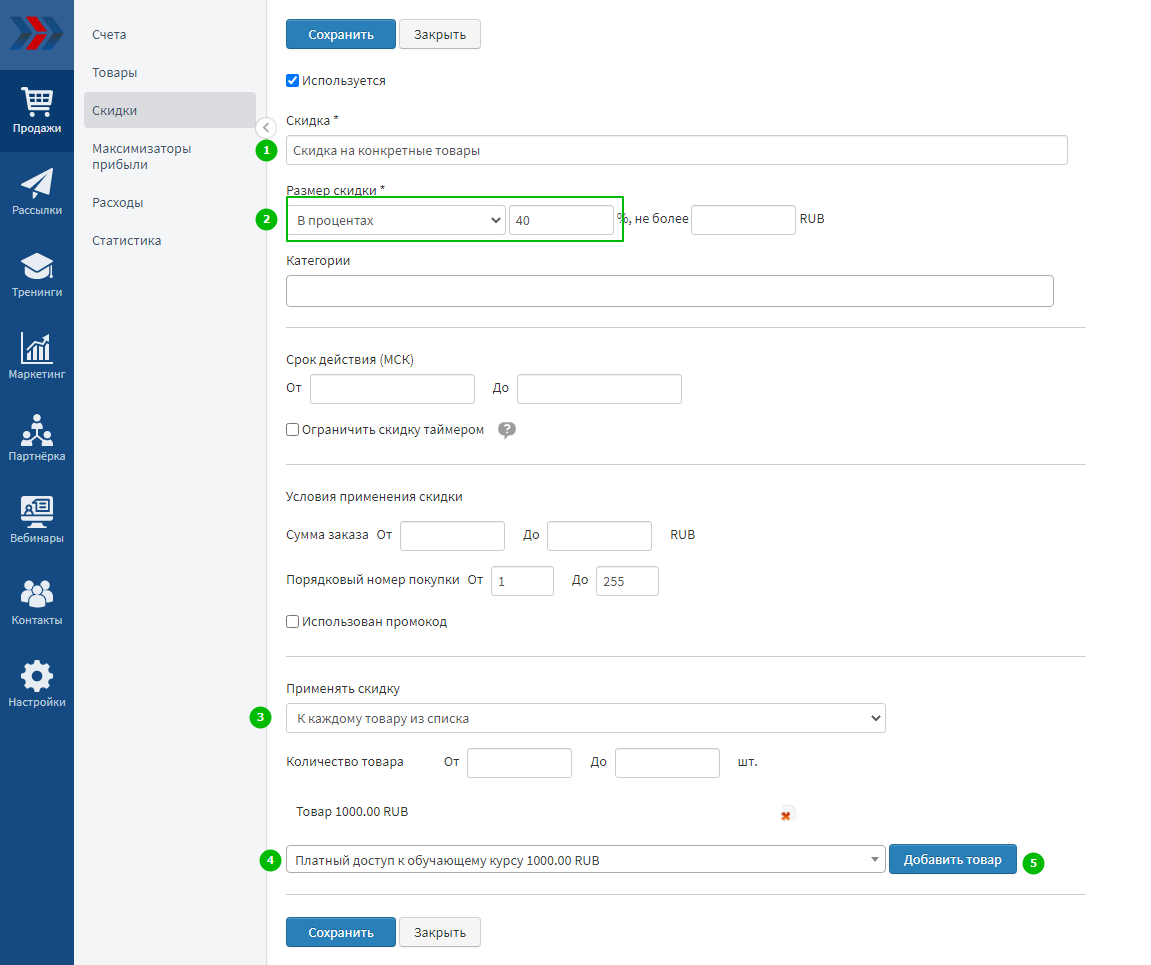
Task: Open the Партнёрка section icon
Action: click(x=37, y=438)
